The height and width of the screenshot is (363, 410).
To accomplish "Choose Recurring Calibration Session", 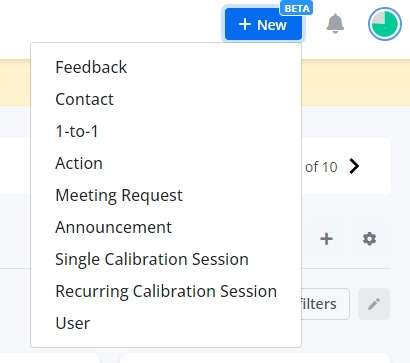I will pyautogui.click(x=166, y=291).
